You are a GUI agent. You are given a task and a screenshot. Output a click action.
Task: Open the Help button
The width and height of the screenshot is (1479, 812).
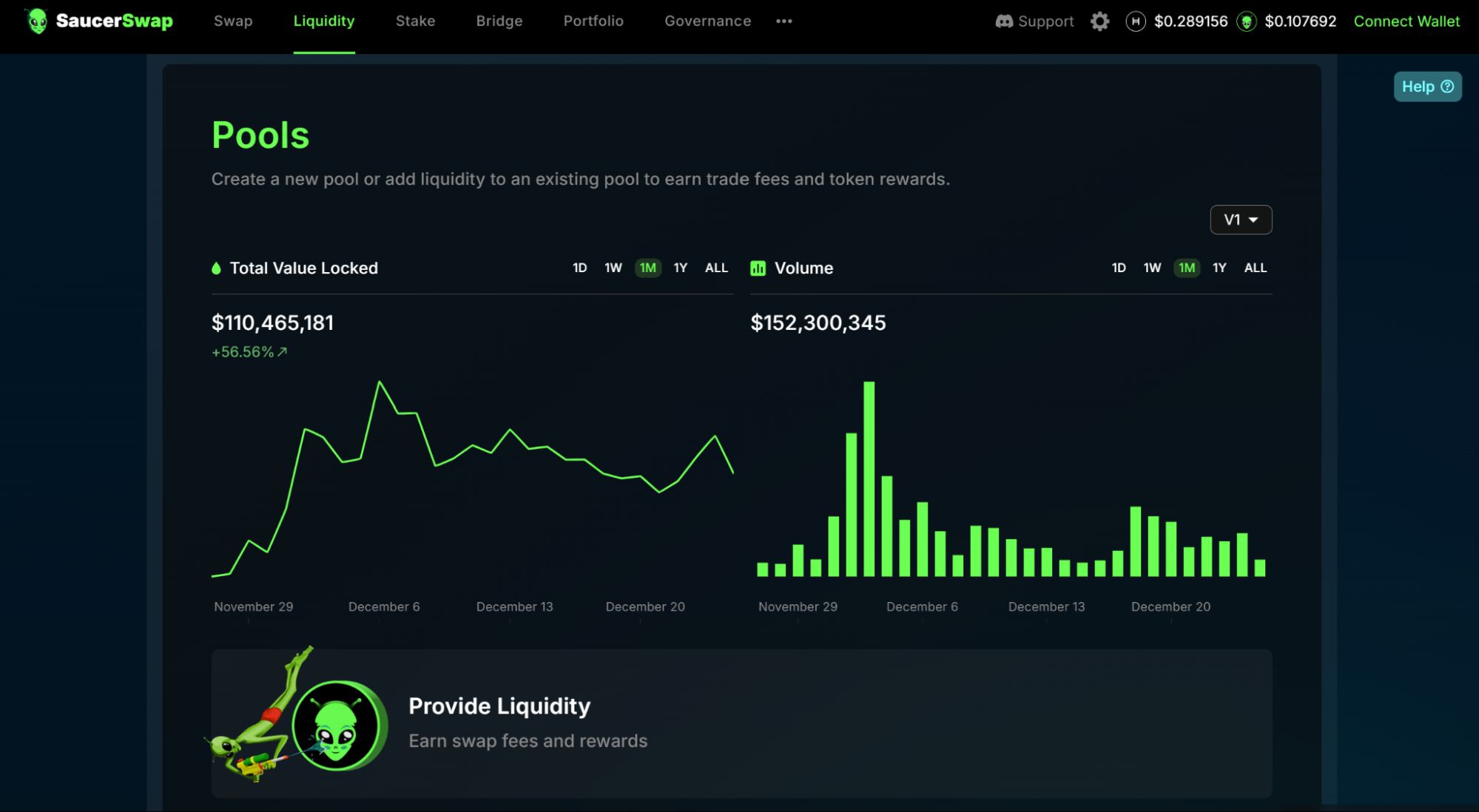click(x=1427, y=87)
